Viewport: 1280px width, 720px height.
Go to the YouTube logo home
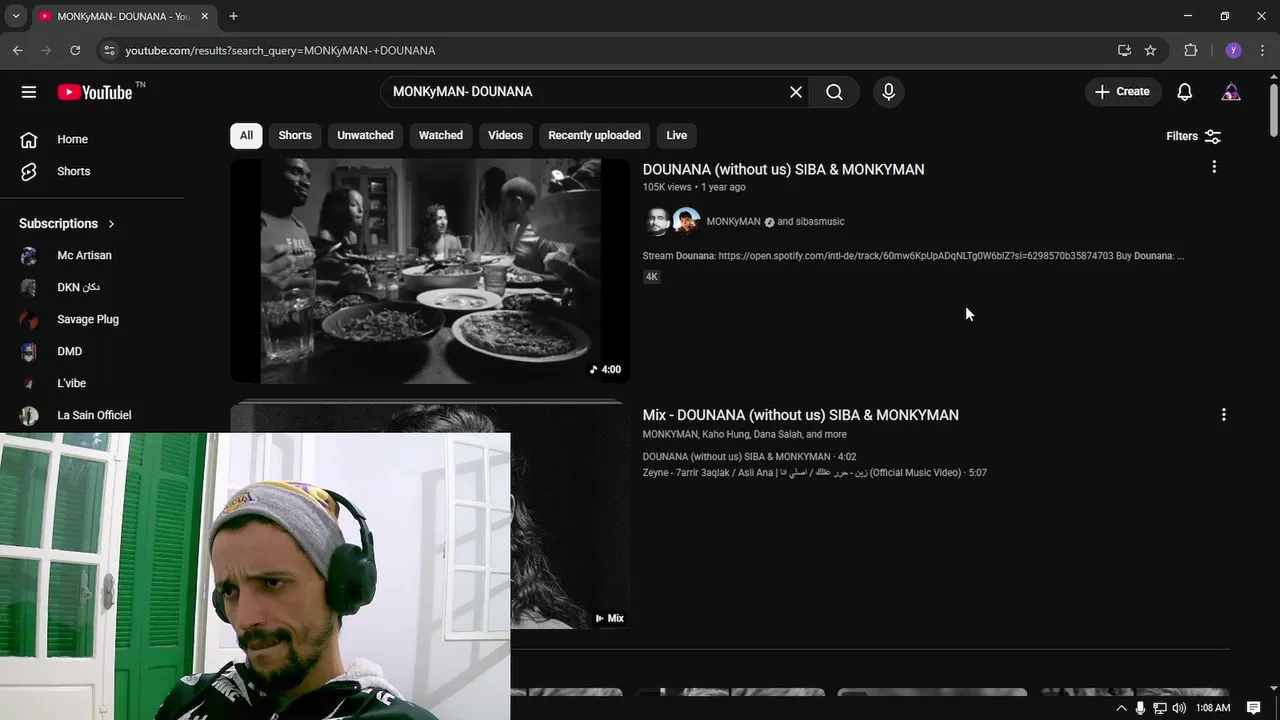click(x=96, y=92)
